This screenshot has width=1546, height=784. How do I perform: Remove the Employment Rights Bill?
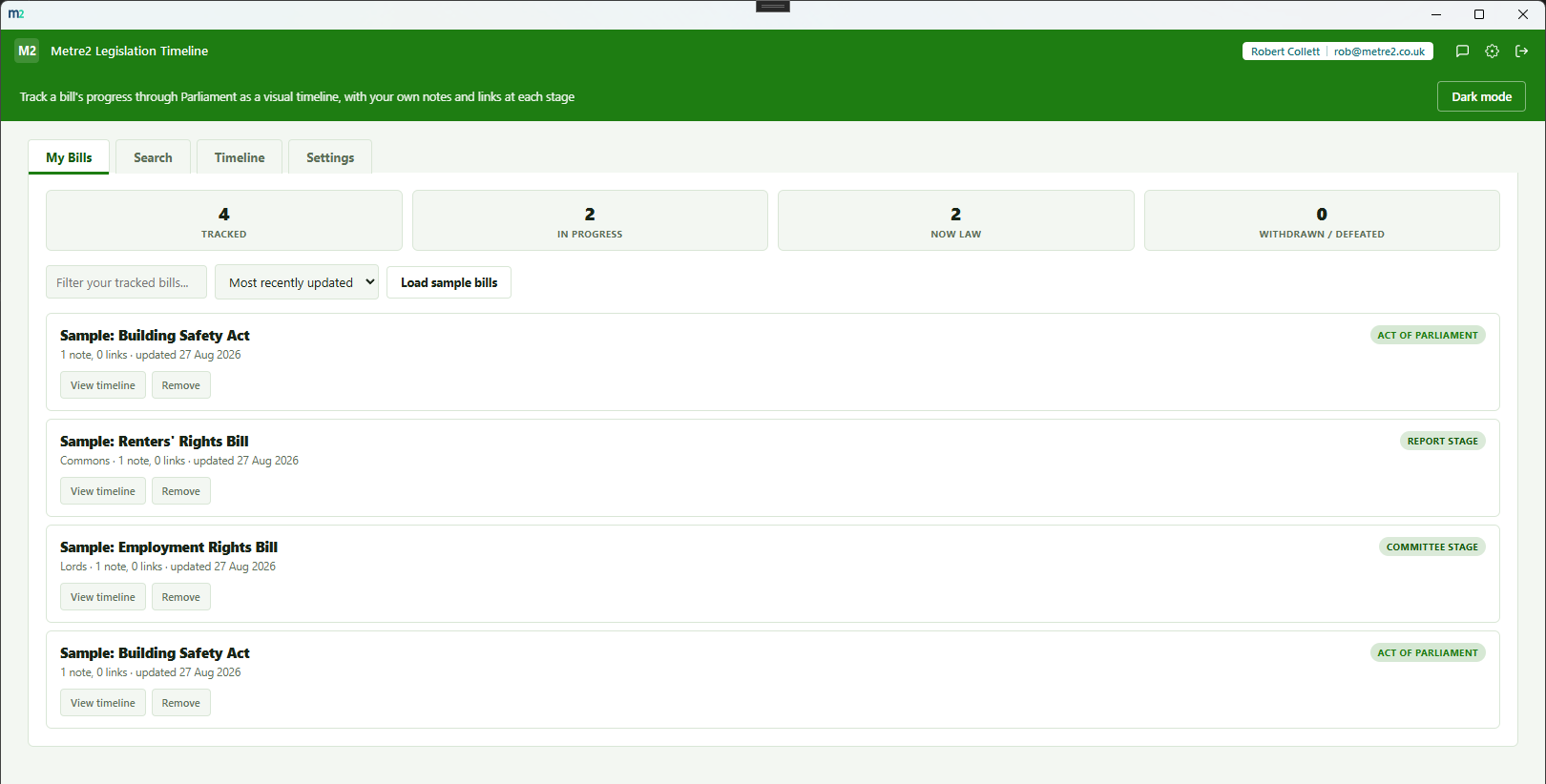[181, 597]
